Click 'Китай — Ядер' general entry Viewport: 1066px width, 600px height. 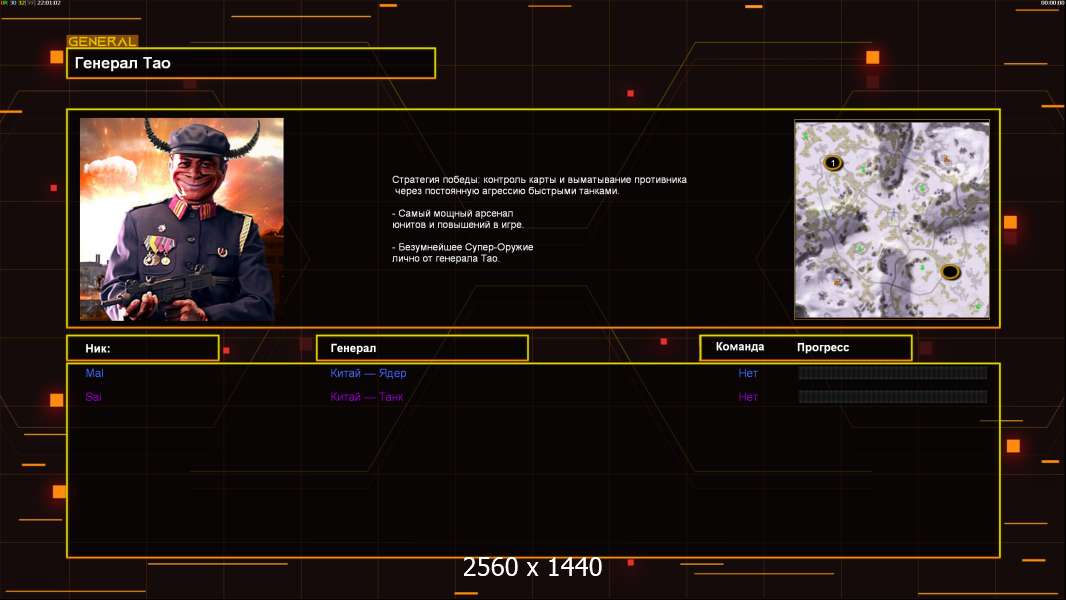(368, 373)
